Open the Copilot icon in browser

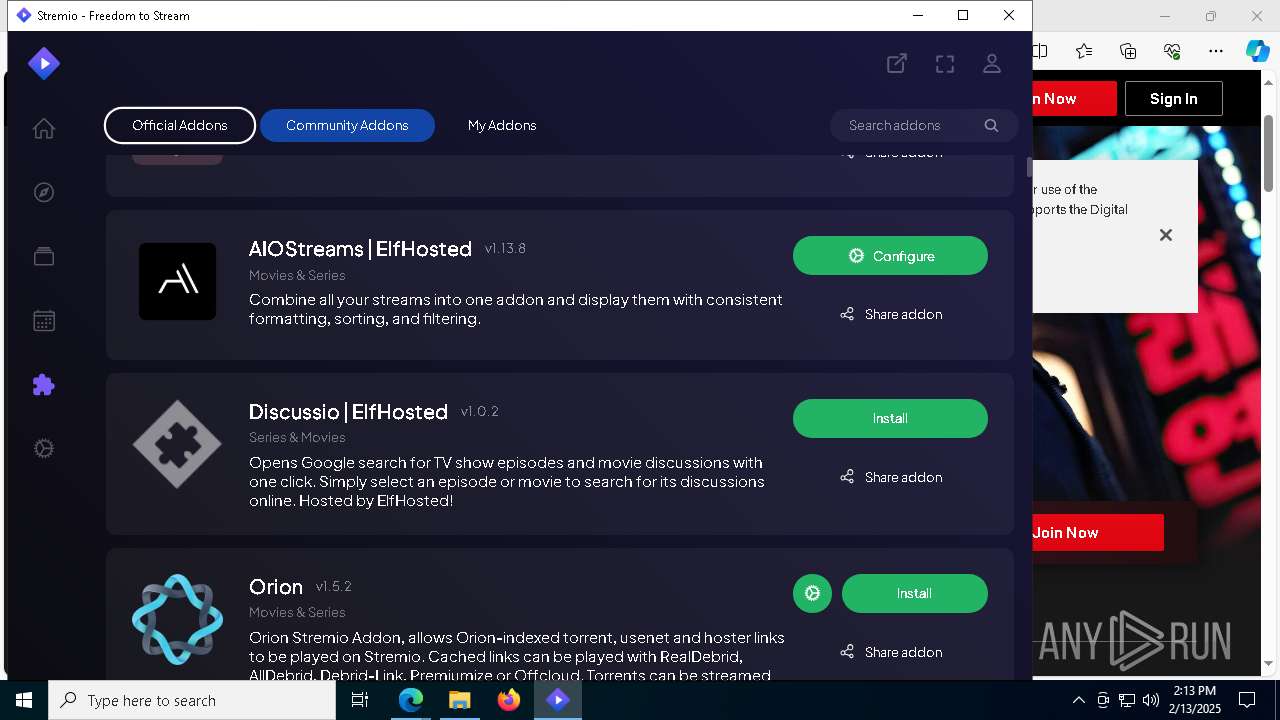(1258, 51)
